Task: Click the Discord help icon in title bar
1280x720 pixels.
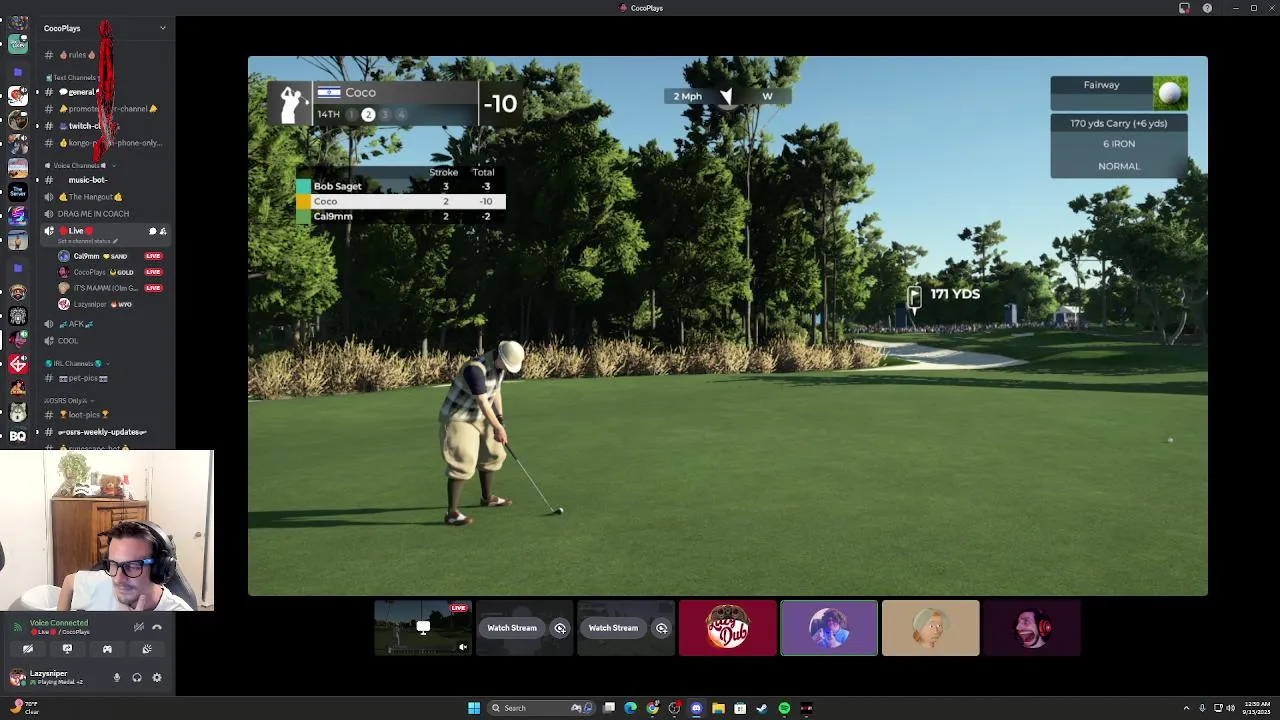Action: point(1207,8)
